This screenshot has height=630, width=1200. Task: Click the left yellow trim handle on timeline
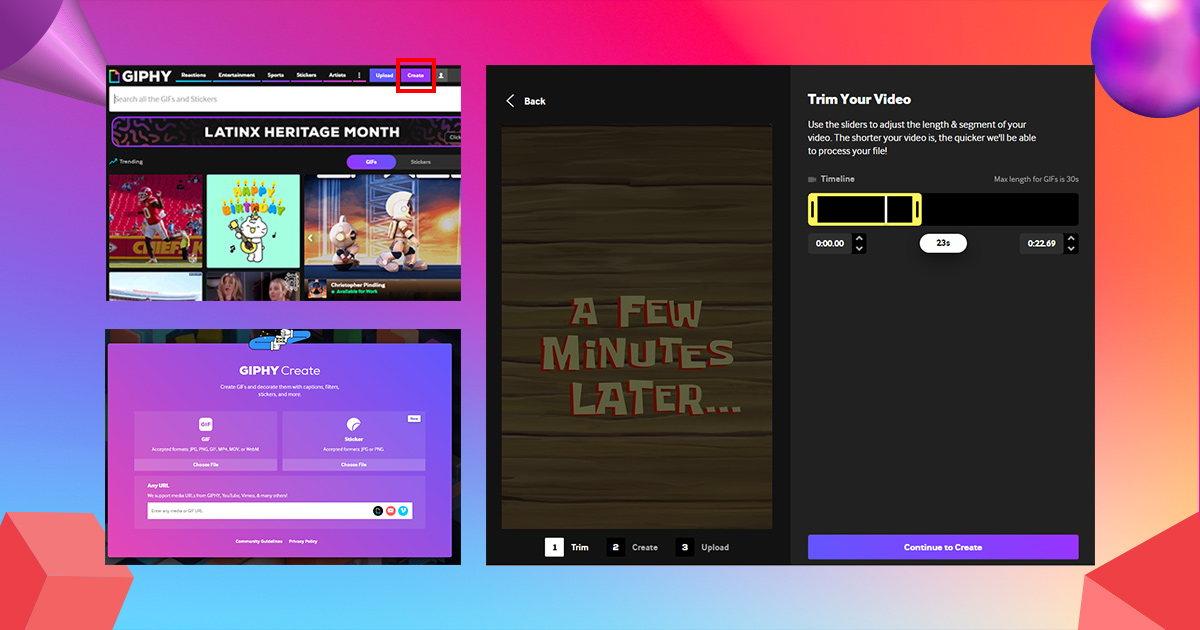[x=813, y=209]
